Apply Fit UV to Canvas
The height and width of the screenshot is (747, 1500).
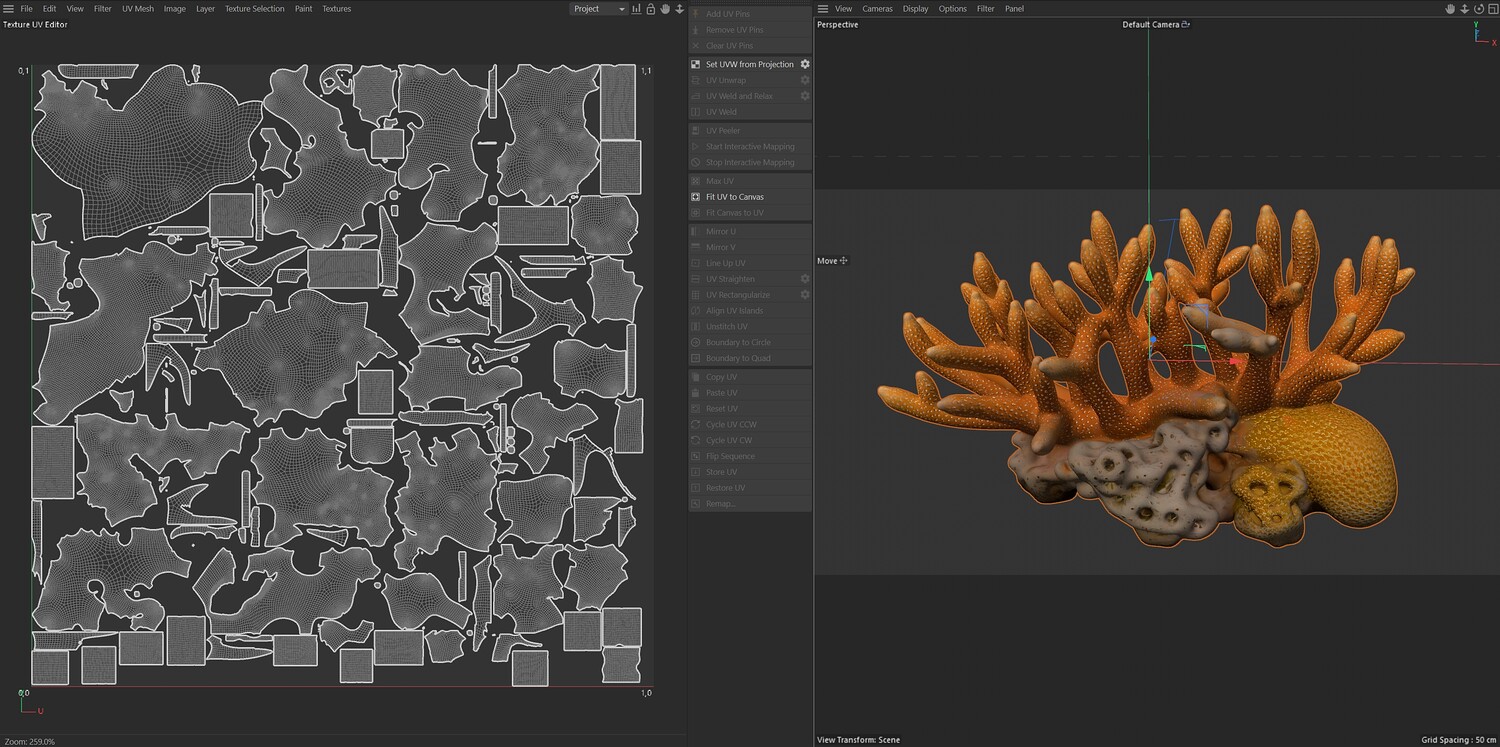point(735,197)
